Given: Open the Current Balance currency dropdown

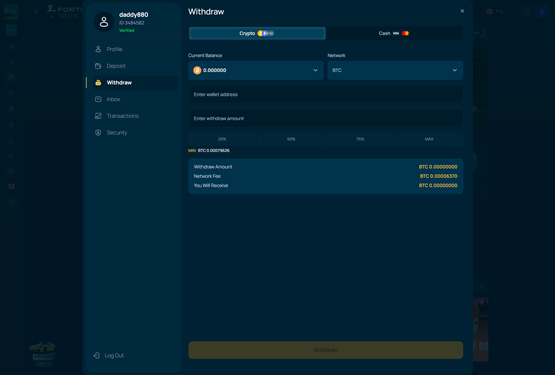Looking at the screenshot, I should (256, 70).
